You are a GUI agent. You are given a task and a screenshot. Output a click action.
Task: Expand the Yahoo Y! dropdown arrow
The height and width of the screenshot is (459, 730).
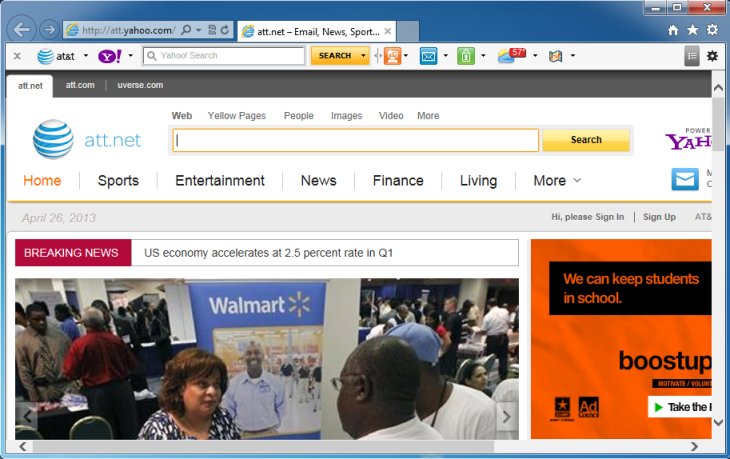(131, 55)
